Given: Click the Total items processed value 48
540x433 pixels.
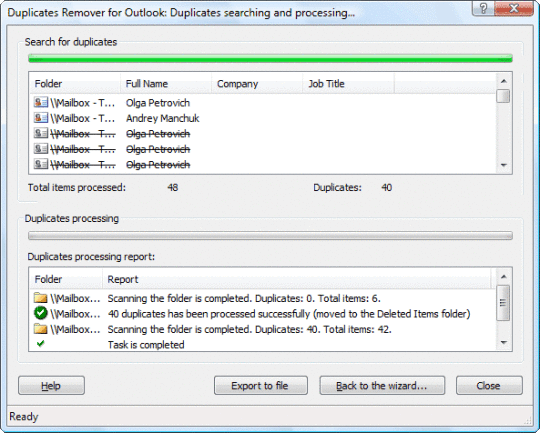Looking at the screenshot, I should (x=173, y=187).
